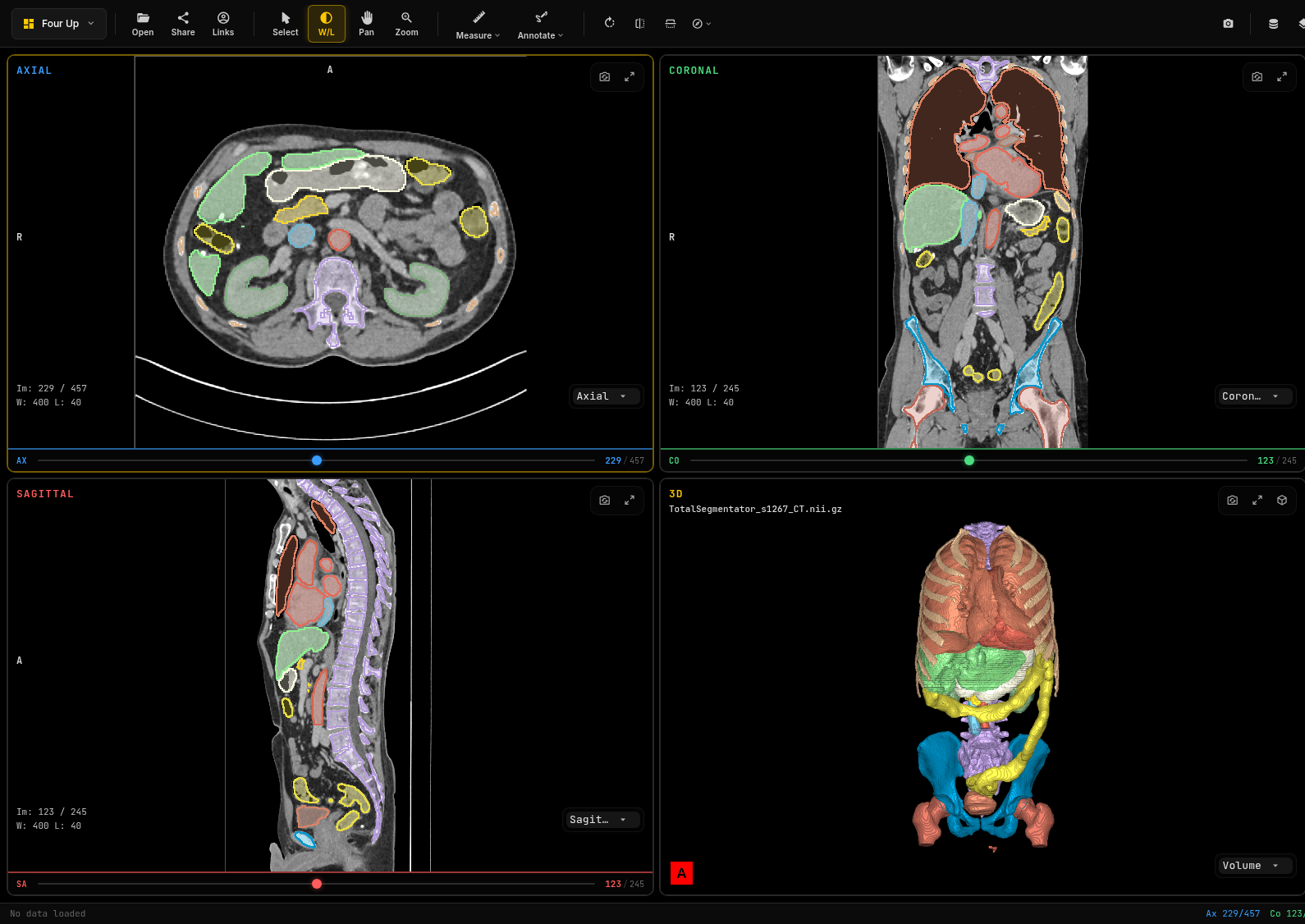Click the Links icon

click(x=223, y=24)
